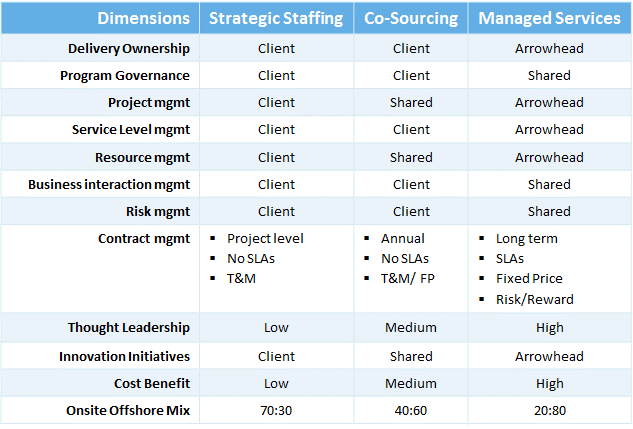Select the Program Governance row label

(125, 75)
